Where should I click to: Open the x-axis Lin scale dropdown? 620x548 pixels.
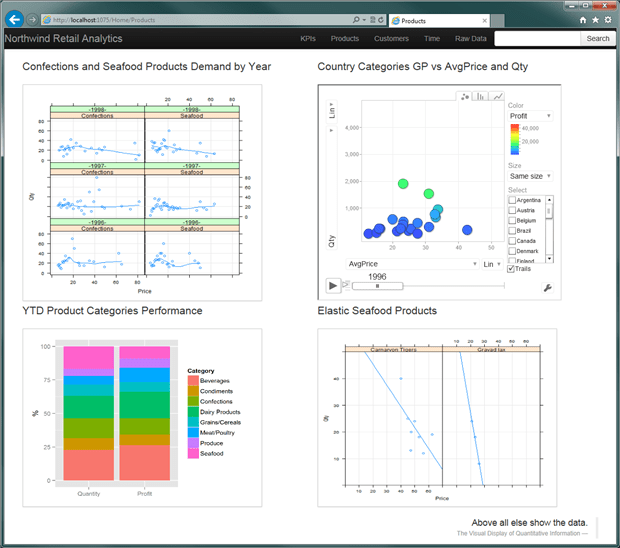(x=492, y=264)
